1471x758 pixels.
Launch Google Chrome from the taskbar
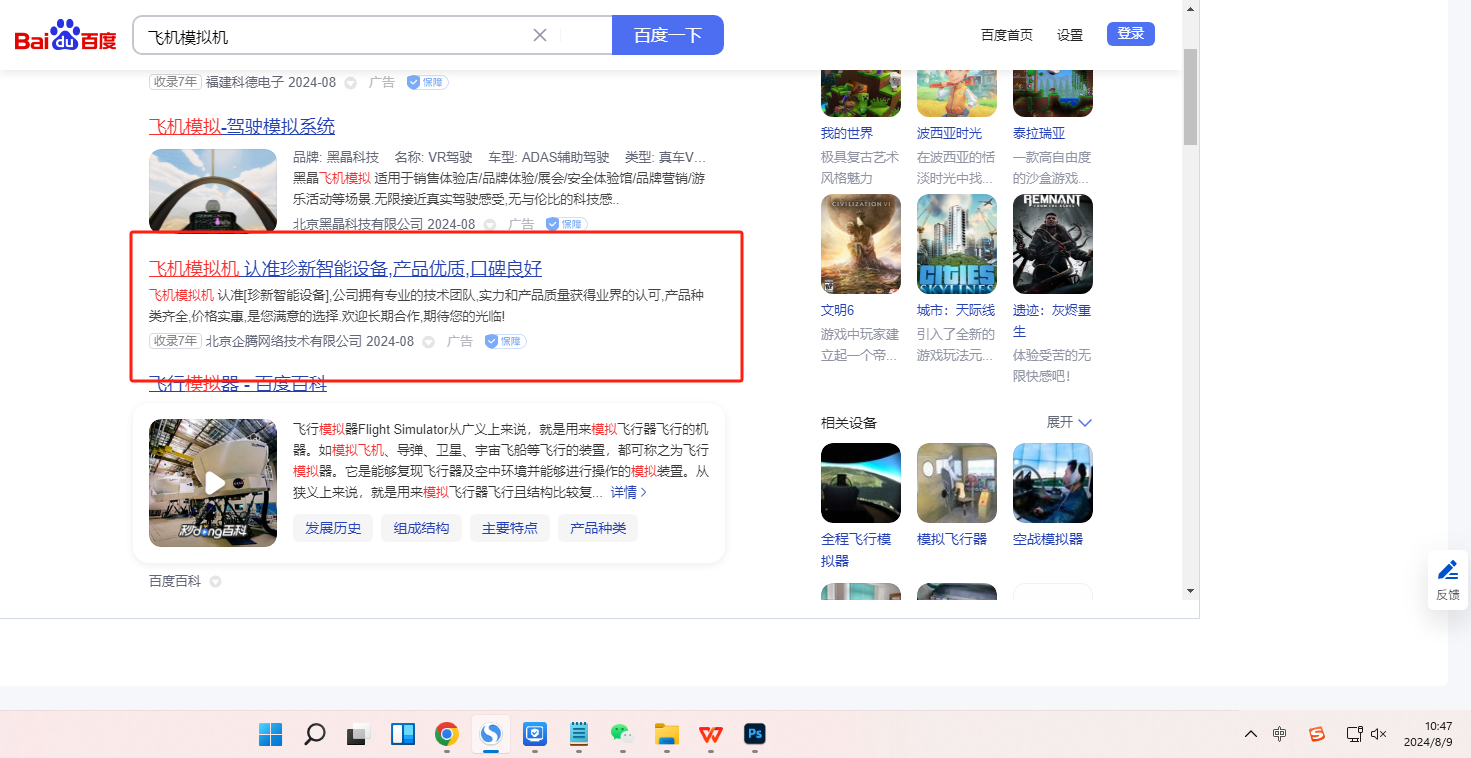pyautogui.click(x=446, y=734)
